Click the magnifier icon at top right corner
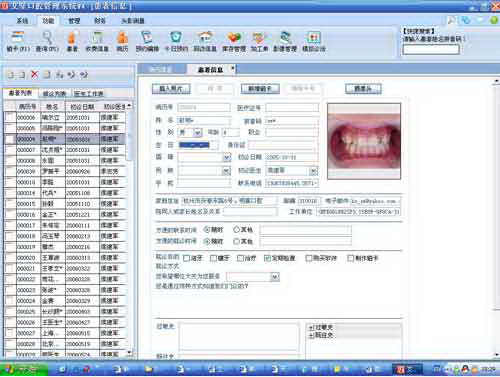This screenshot has width=500, height=377. pyautogui.click(x=451, y=20)
